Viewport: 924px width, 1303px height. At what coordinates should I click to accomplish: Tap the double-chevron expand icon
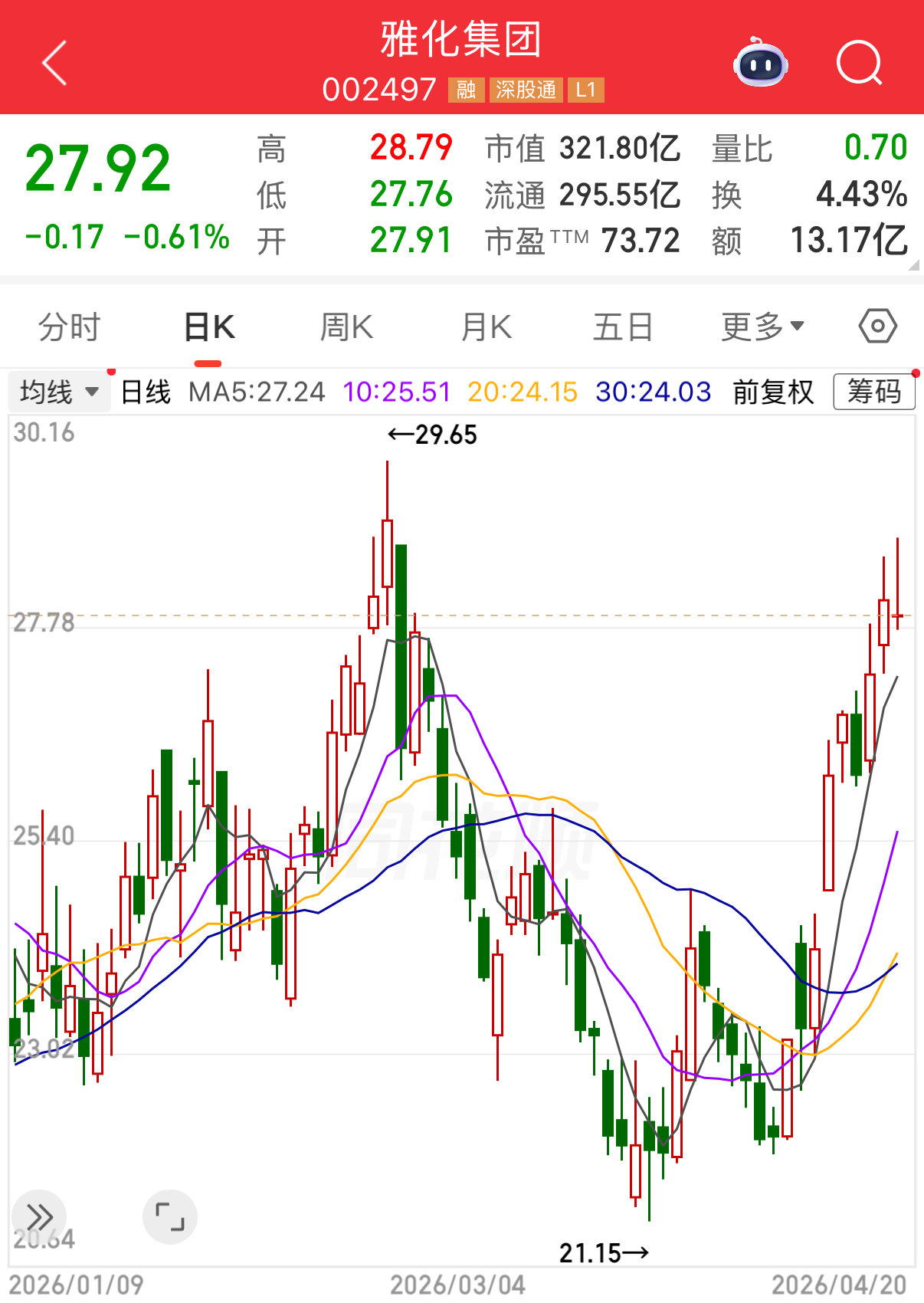click(39, 1216)
